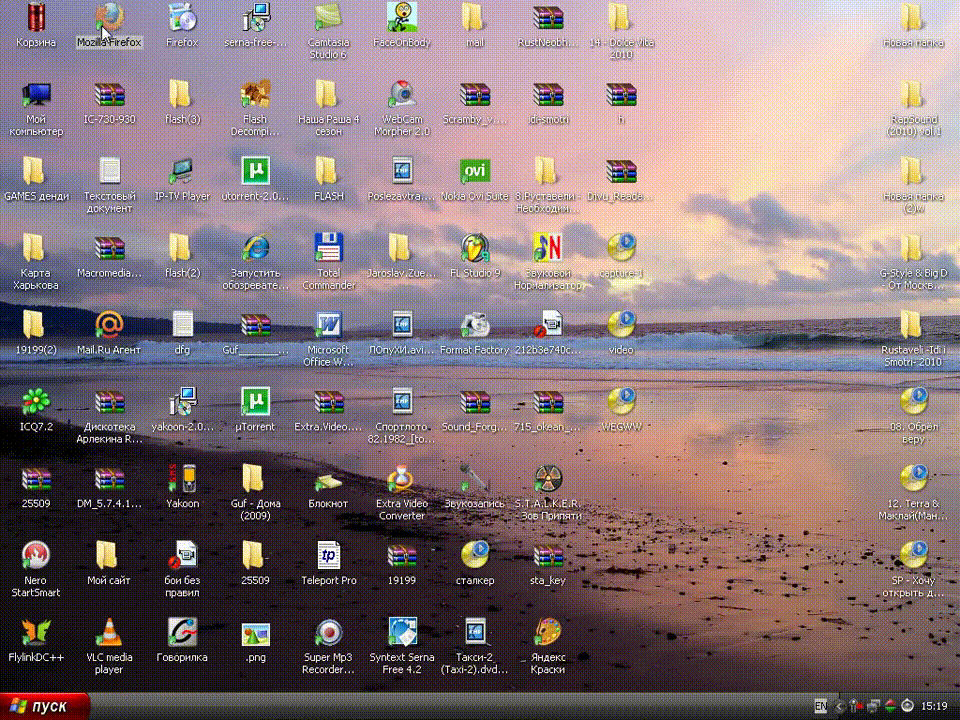Click the Microsoft Office Word shortcut
This screenshot has height=720, width=960.
click(328, 325)
